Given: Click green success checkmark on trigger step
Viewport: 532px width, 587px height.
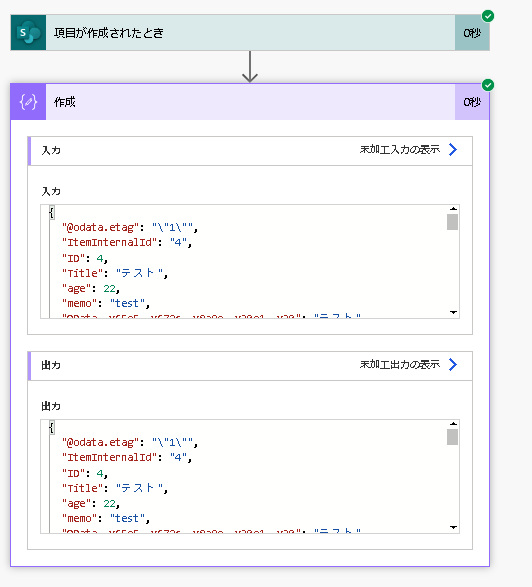Looking at the screenshot, I should [x=488, y=16].
